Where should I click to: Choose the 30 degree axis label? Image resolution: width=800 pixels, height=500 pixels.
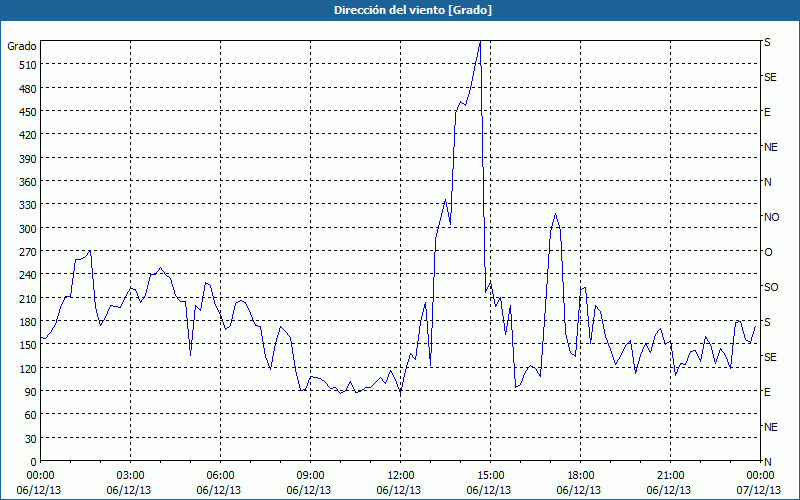[x=31, y=439]
